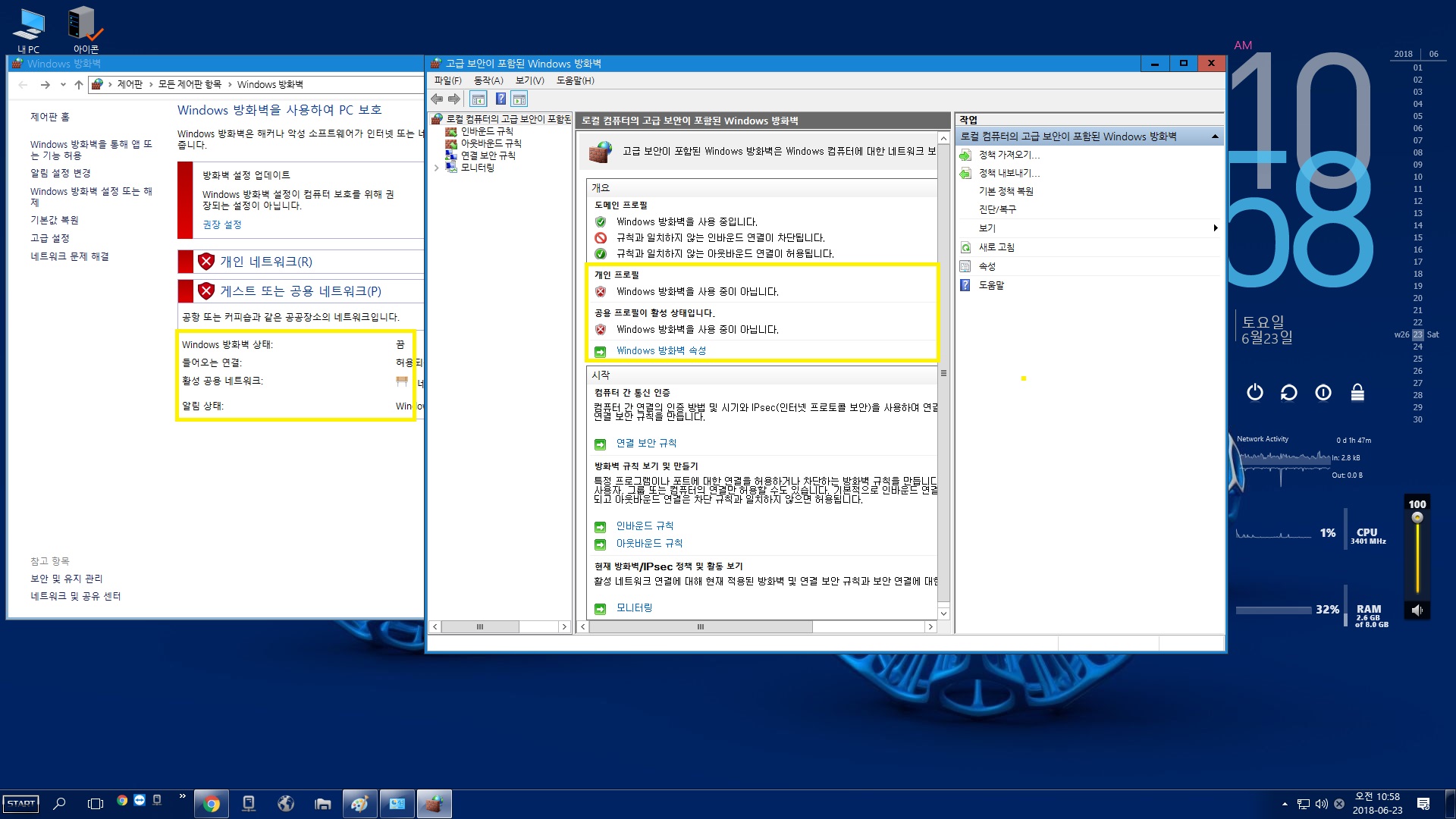
Task: Click the back arrow in the firewall console toolbar
Action: [x=437, y=99]
